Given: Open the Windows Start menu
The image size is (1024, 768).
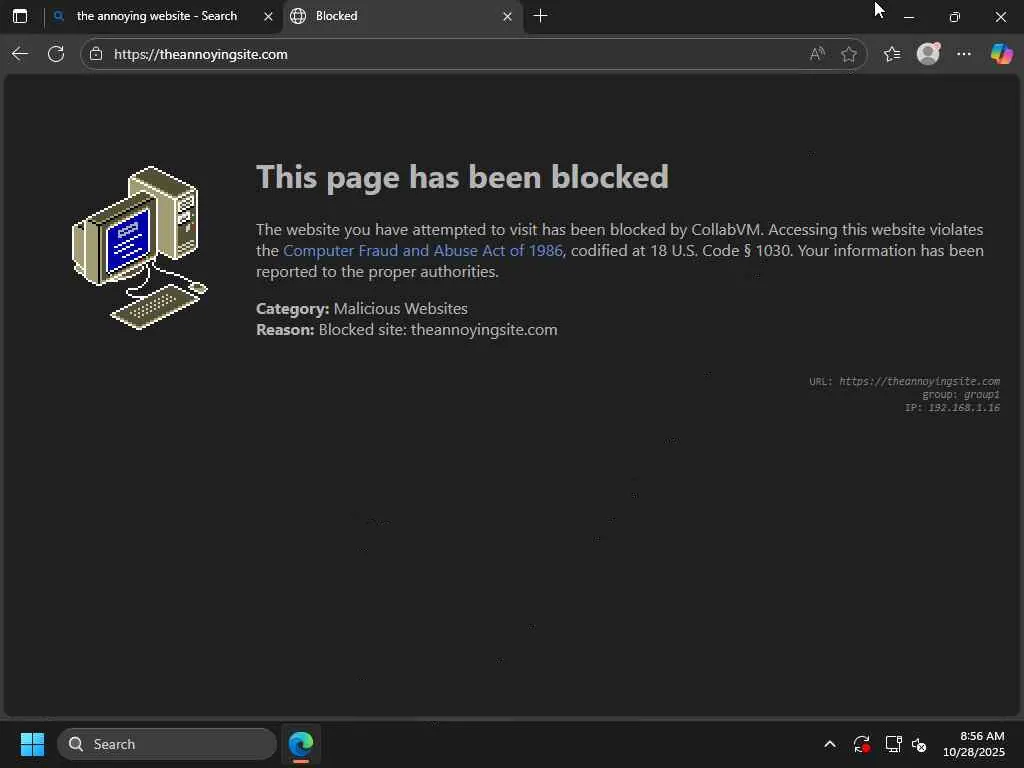Looking at the screenshot, I should [32, 744].
